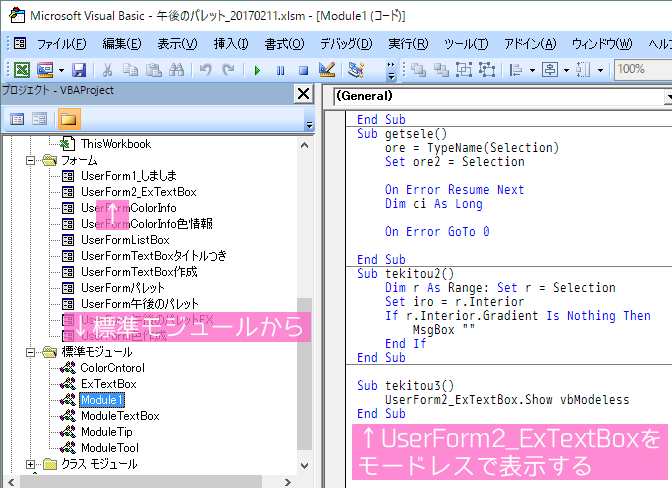This screenshot has height=488, width=672.
Task: Select the ColorCntorol module
Action: pyautogui.click(x=113, y=368)
